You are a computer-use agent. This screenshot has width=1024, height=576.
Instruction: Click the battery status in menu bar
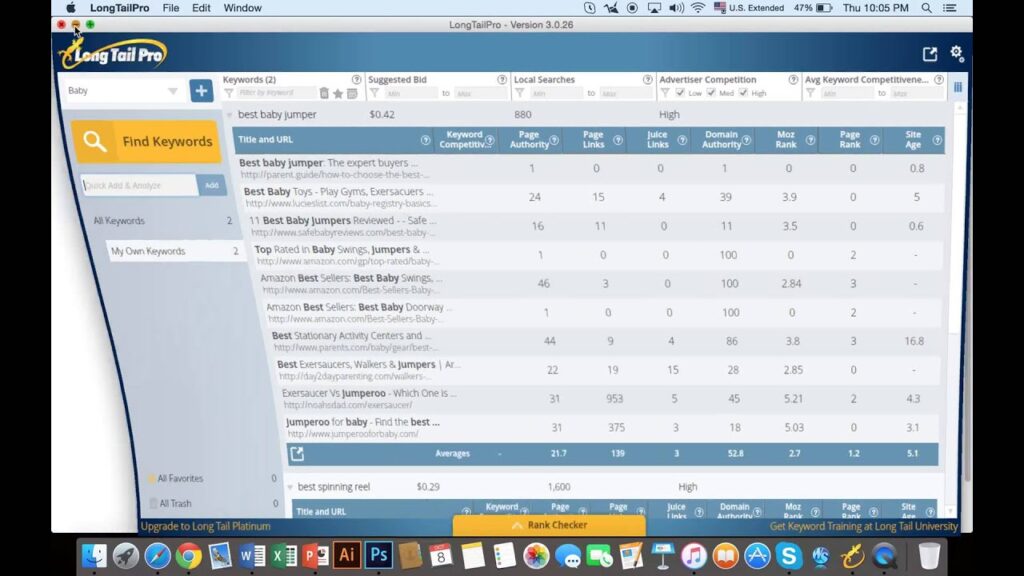(812, 8)
